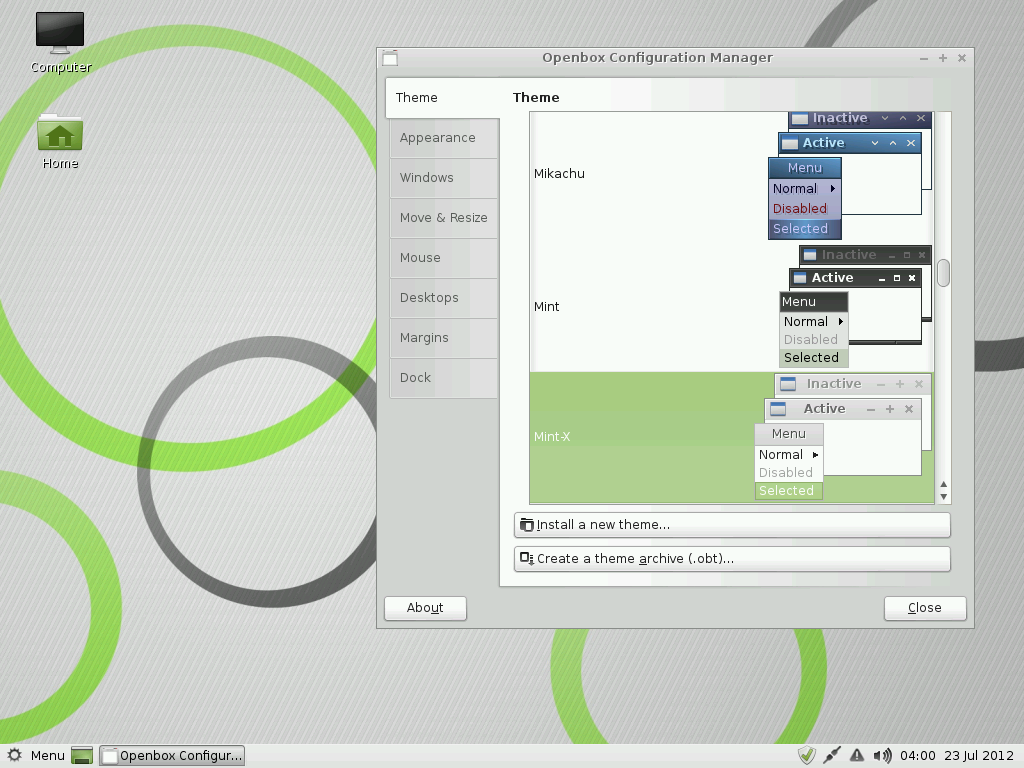Click the warning triangle tray icon
1024x768 pixels.
(x=857, y=756)
